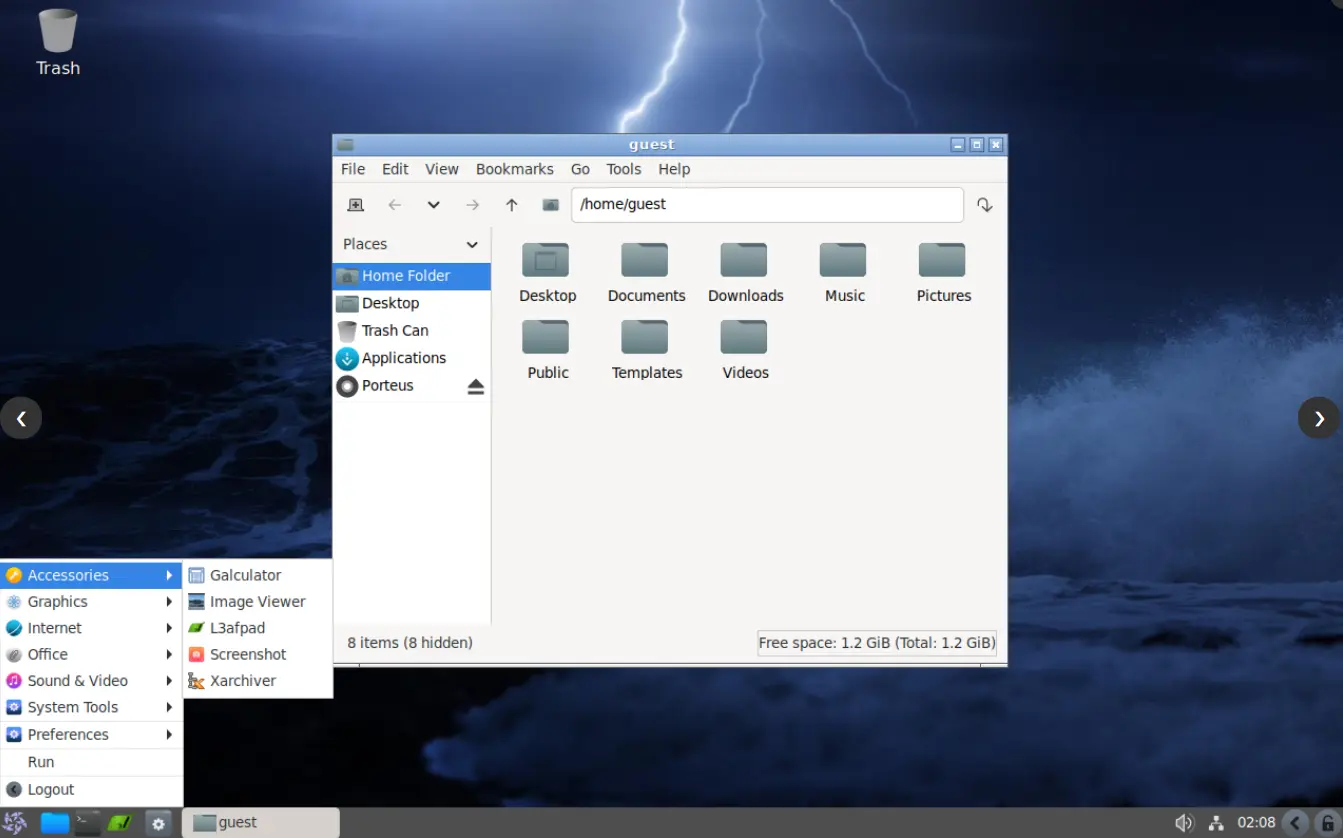Open the settings gear in the taskbar
Image resolution: width=1343 pixels, height=838 pixels.
coord(158,823)
